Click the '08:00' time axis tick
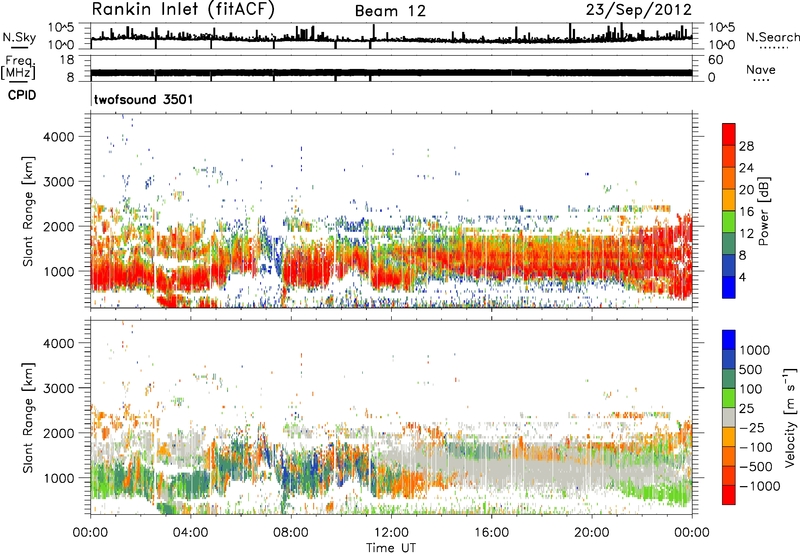 coord(291,533)
